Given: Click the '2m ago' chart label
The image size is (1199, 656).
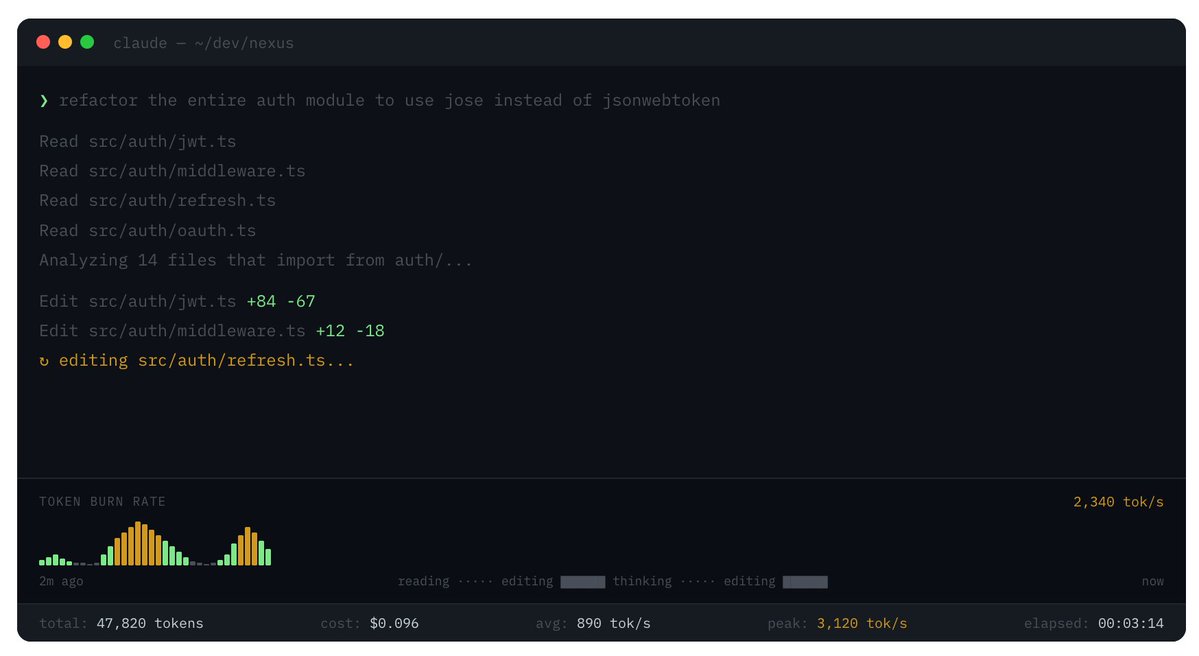Looking at the screenshot, I should coord(61,581).
